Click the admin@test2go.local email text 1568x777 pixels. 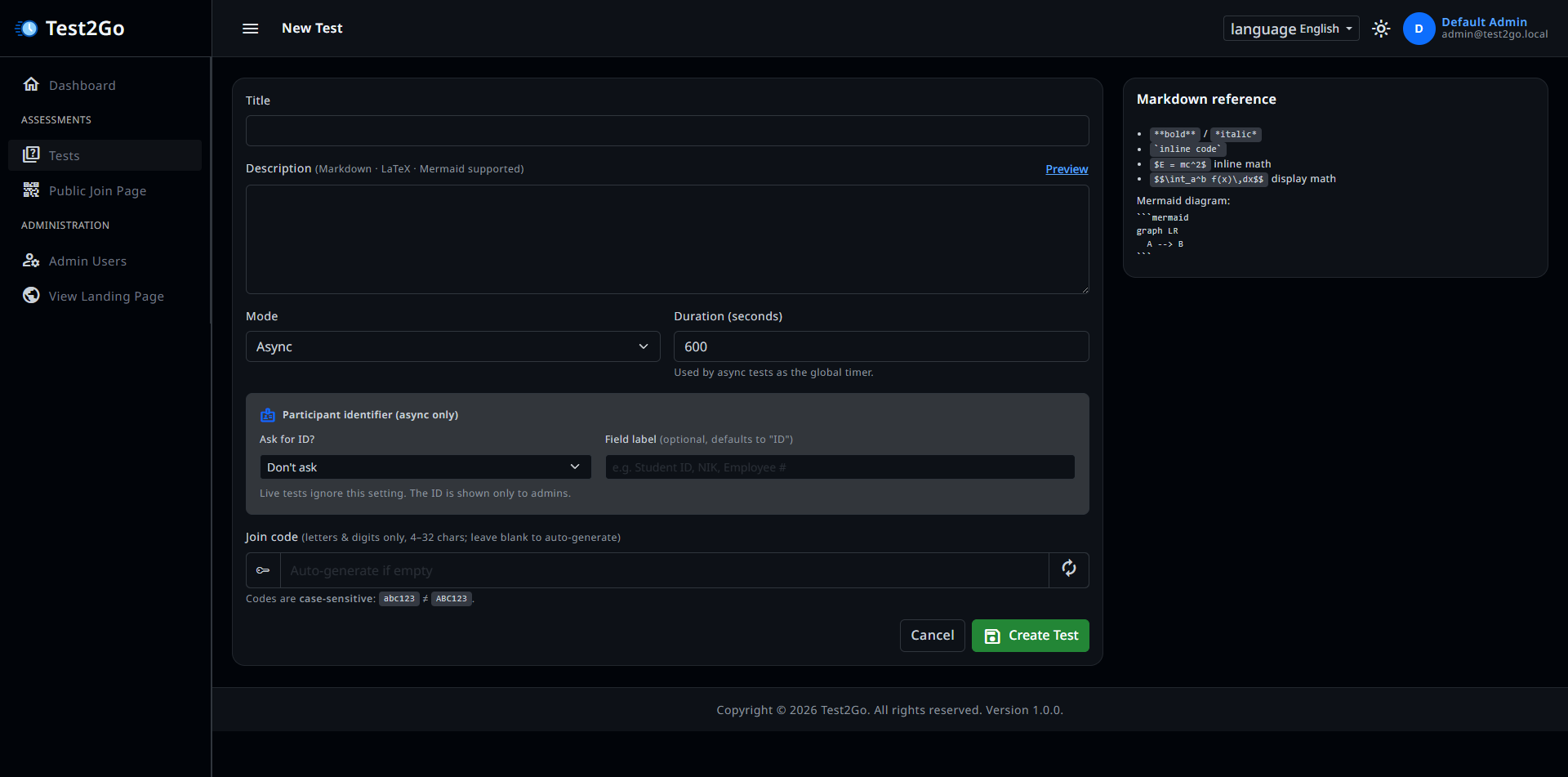(1494, 34)
